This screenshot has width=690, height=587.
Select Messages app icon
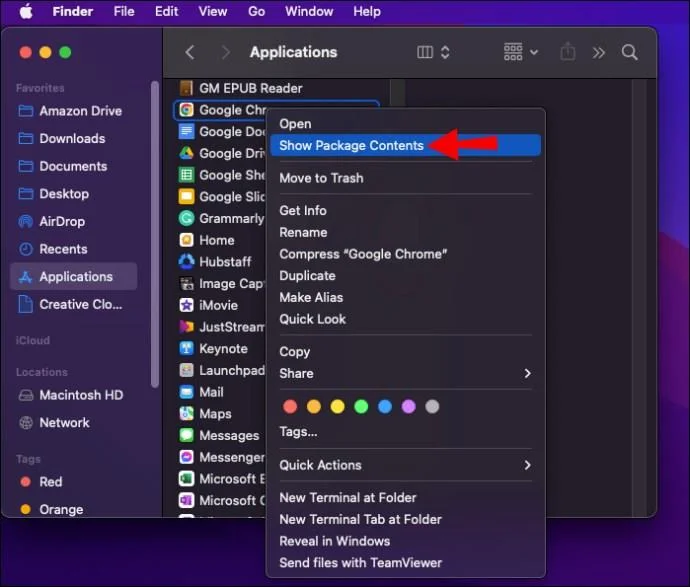pyautogui.click(x=186, y=435)
